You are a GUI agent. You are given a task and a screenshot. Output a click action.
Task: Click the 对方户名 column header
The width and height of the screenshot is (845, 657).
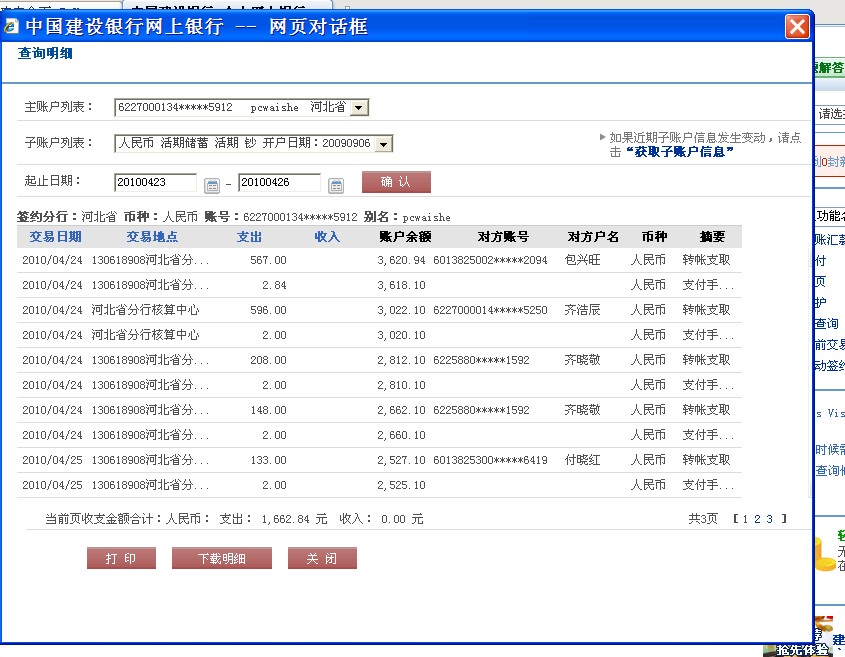593,237
